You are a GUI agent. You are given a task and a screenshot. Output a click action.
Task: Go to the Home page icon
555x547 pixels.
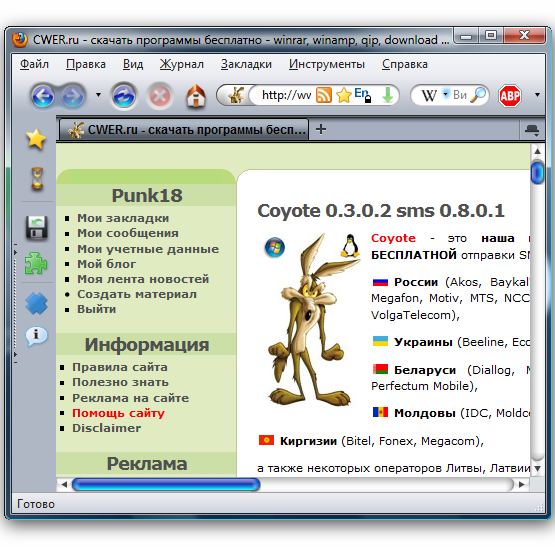point(196,96)
